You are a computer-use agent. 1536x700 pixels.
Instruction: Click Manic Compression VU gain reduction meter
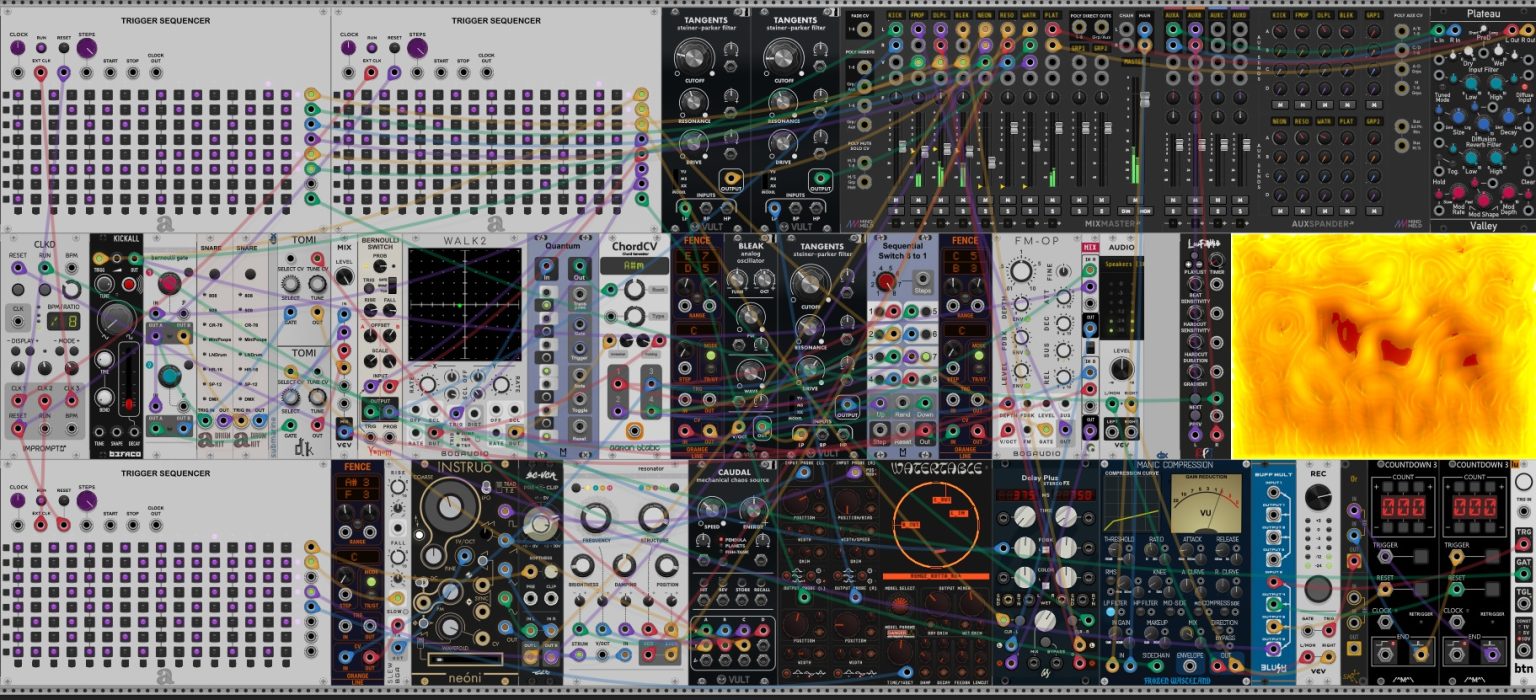(1205, 502)
